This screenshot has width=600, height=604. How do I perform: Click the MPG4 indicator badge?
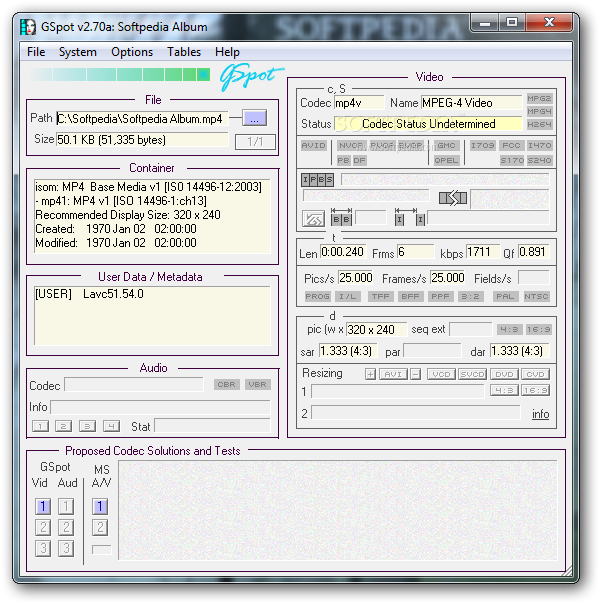pyautogui.click(x=539, y=111)
